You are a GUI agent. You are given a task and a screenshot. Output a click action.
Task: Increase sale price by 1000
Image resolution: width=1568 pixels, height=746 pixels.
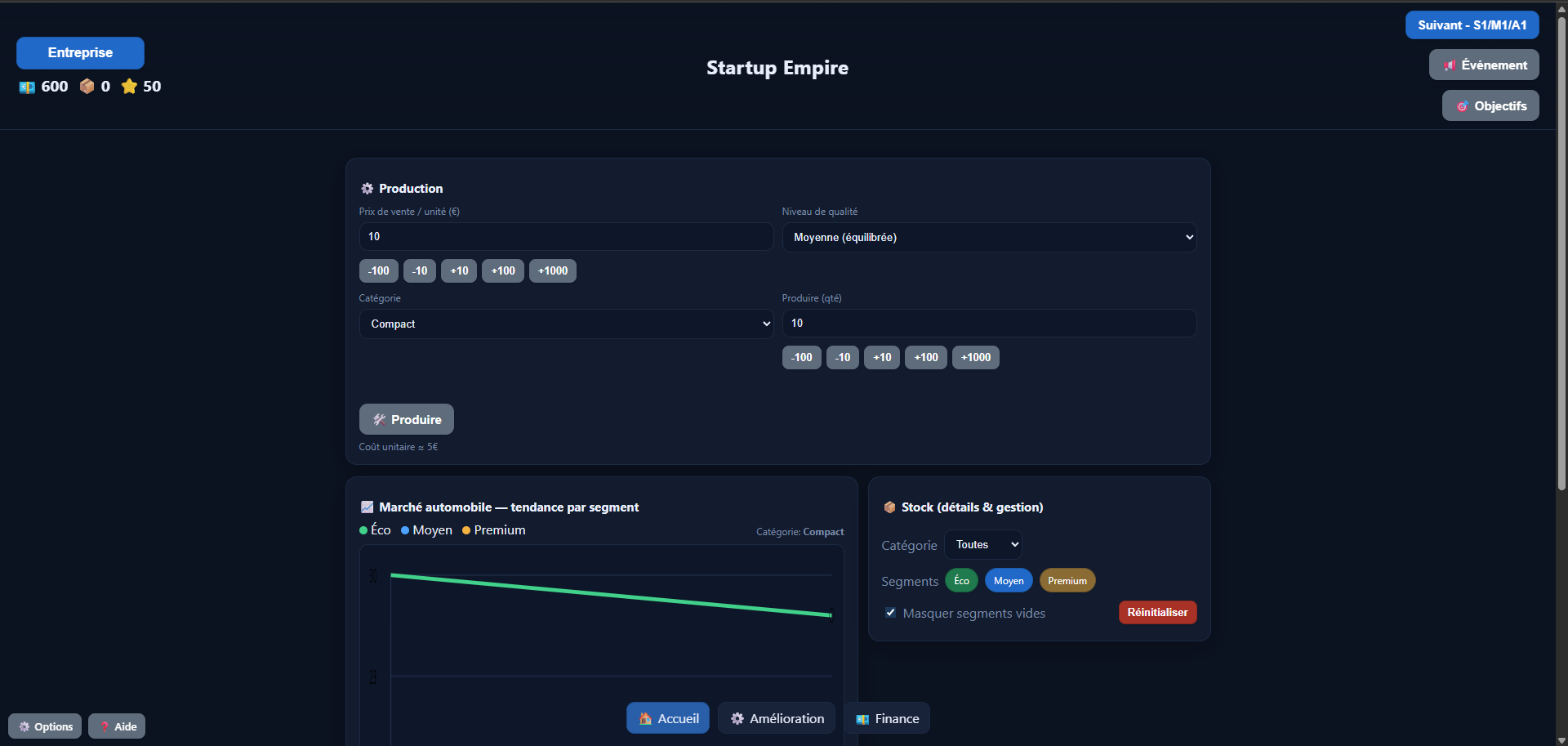pyautogui.click(x=553, y=270)
